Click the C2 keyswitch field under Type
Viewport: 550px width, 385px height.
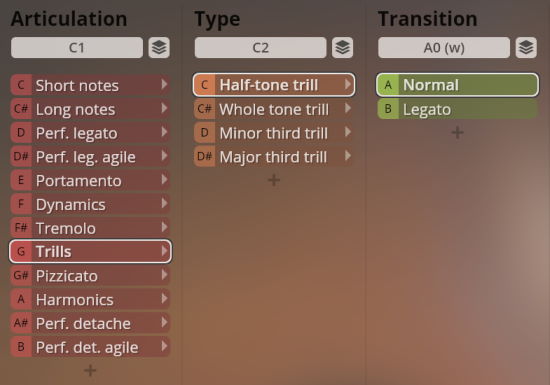point(261,47)
